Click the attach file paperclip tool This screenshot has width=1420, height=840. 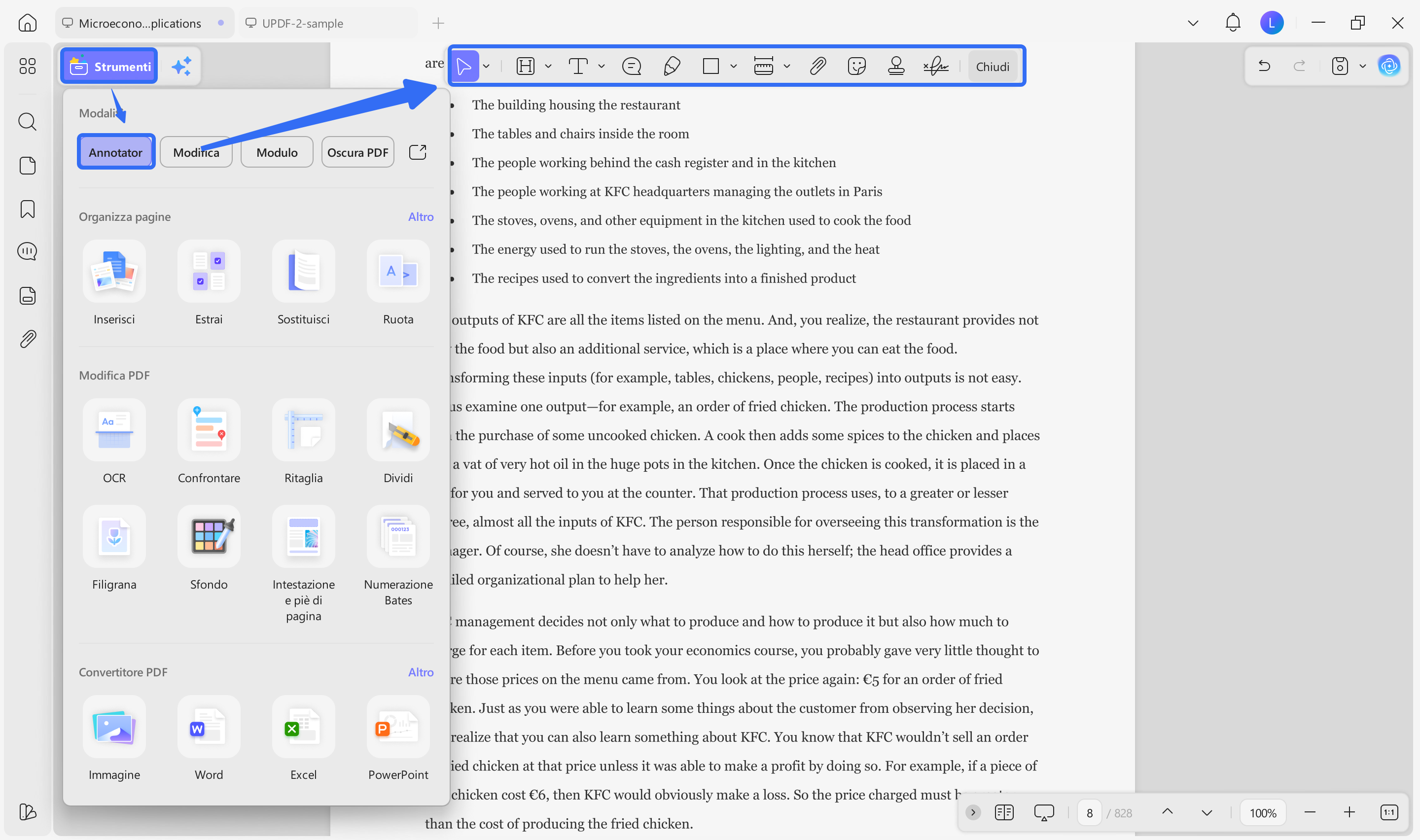[x=818, y=66]
